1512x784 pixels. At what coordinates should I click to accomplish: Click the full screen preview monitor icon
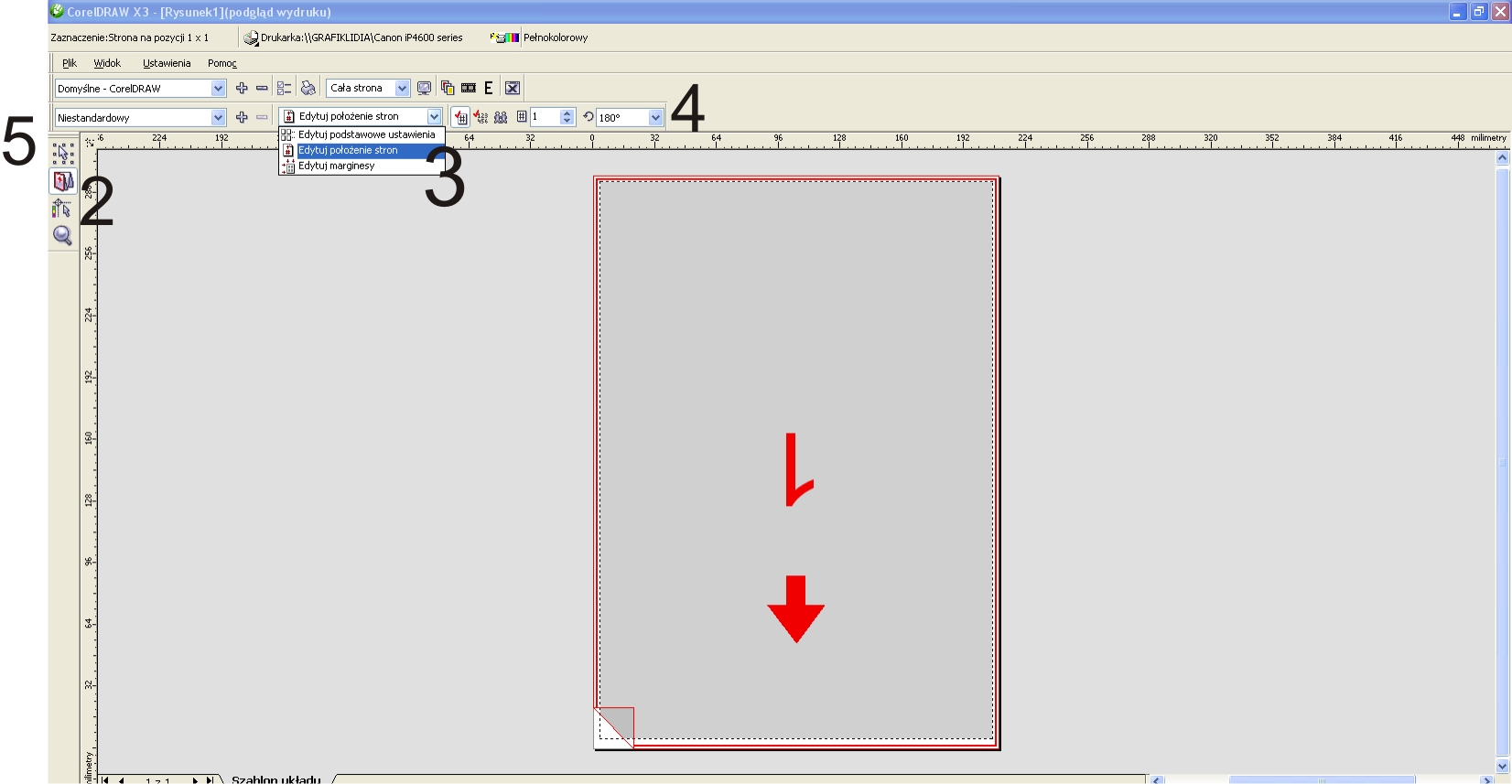(x=425, y=89)
